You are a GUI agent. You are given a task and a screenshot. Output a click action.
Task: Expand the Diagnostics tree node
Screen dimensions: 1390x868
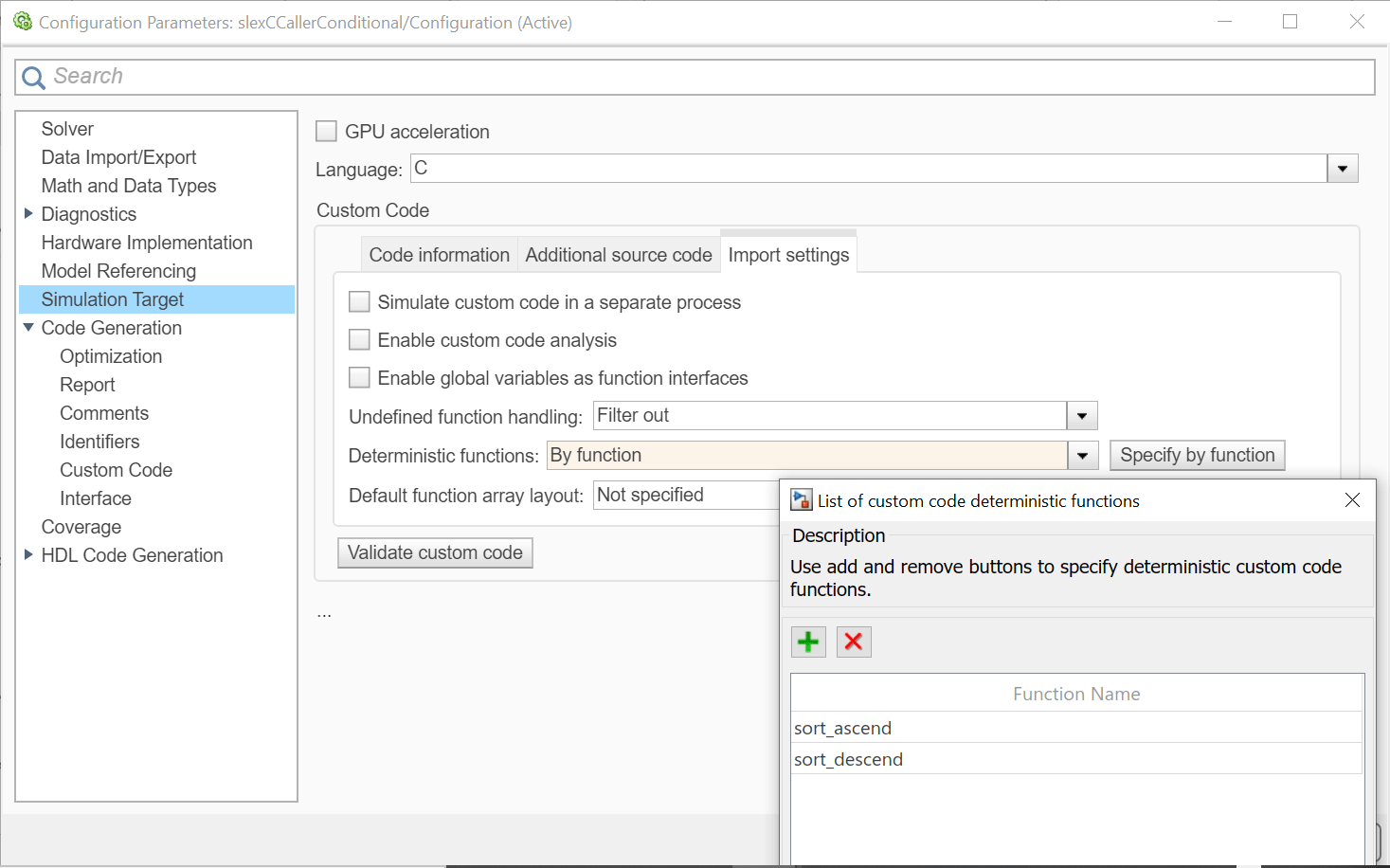pyautogui.click(x=28, y=214)
